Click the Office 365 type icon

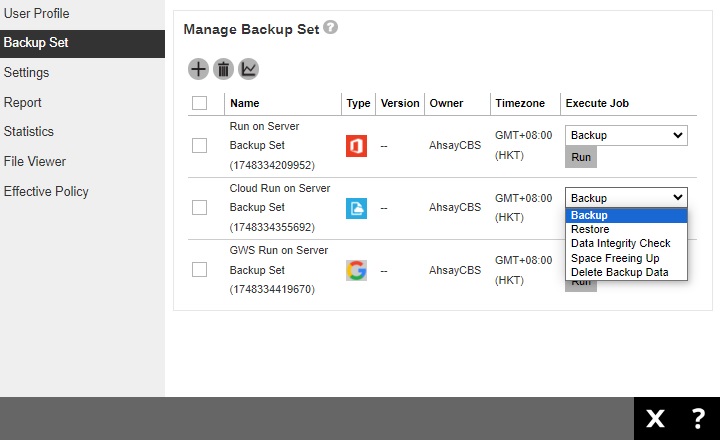tap(357, 146)
